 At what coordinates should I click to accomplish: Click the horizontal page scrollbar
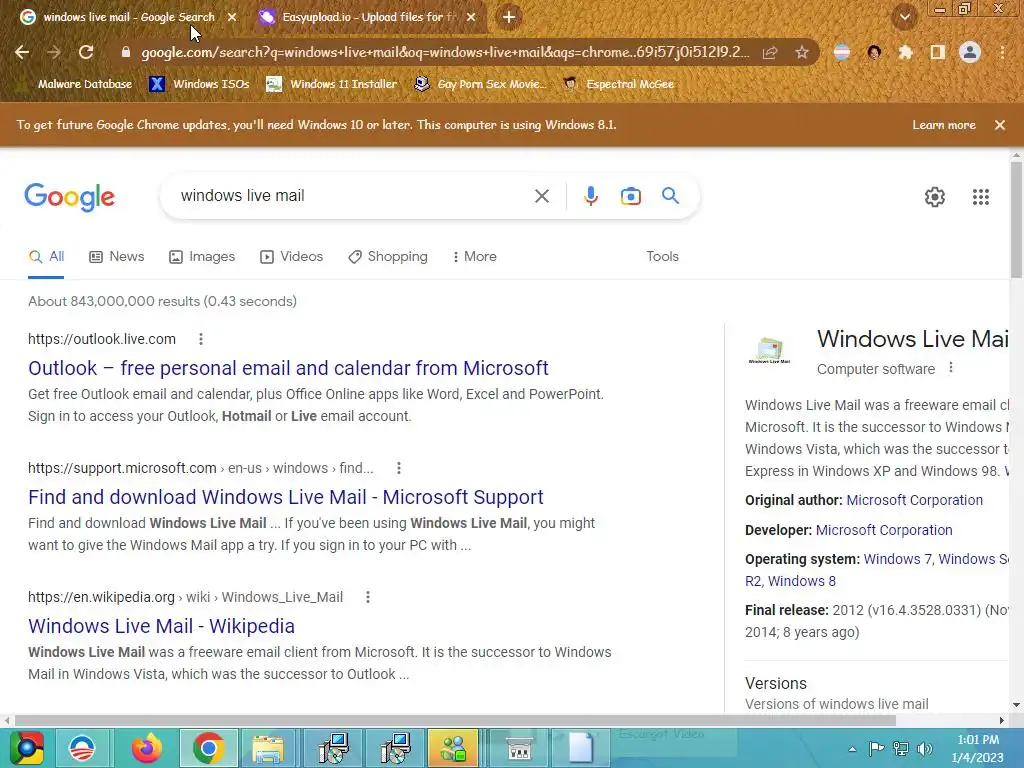tap(455, 720)
